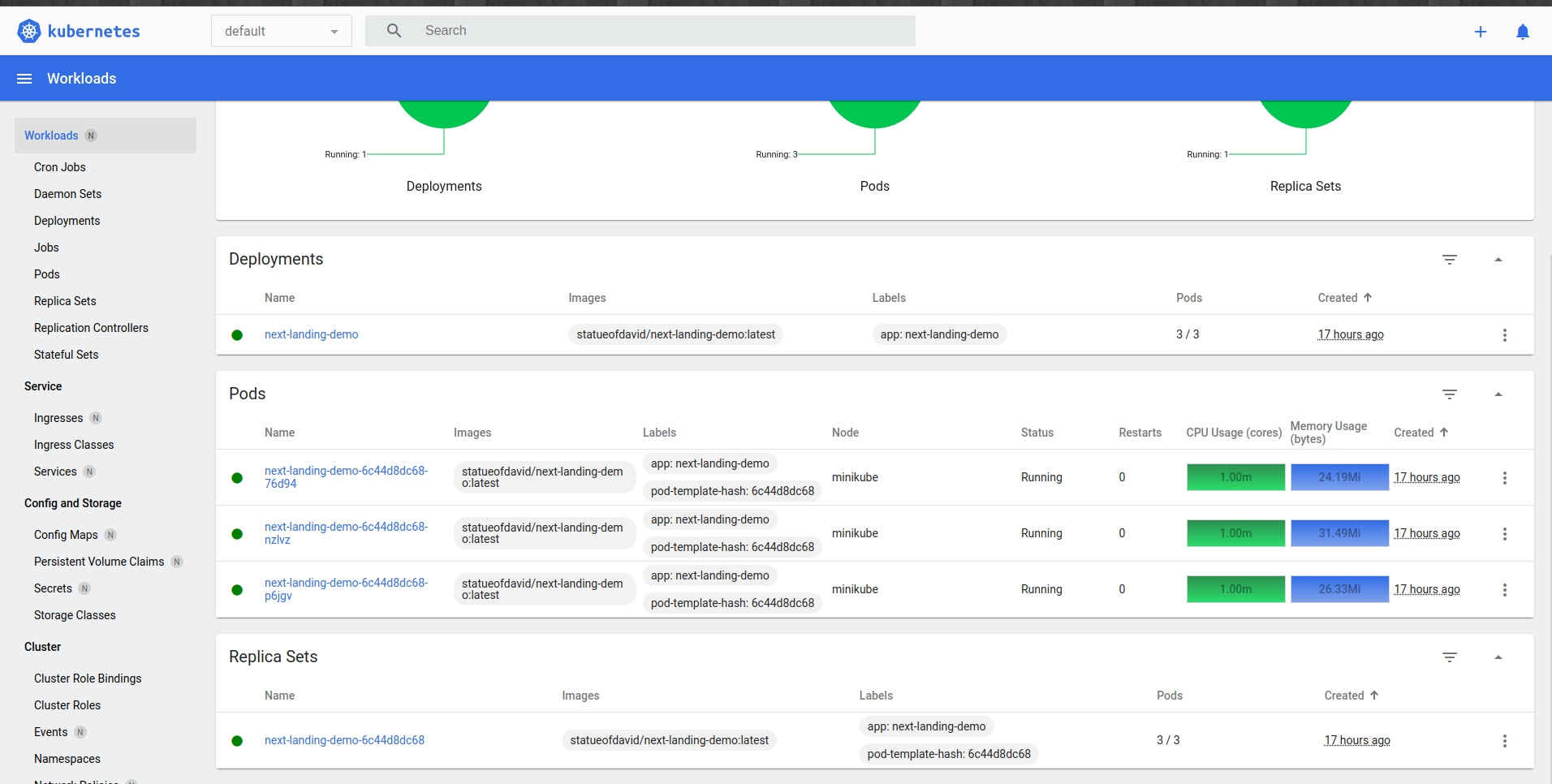Select Daemon Sets in the sidebar

click(67, 194)
